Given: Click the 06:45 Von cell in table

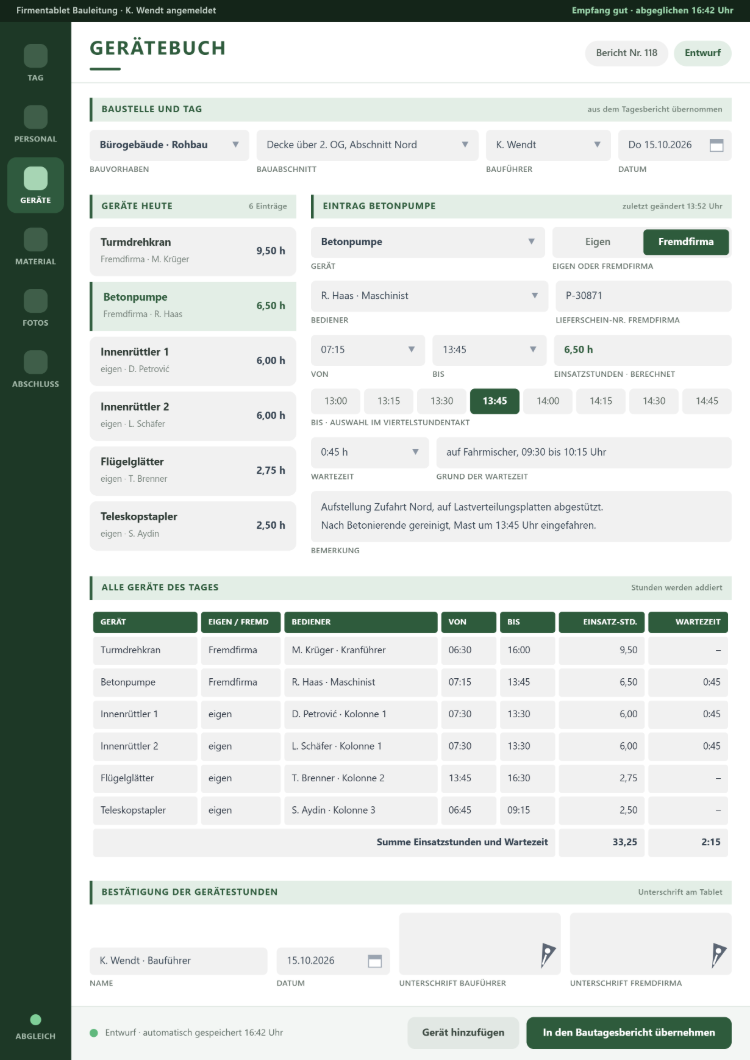Looking at the screenshot, I should [468, 811].
